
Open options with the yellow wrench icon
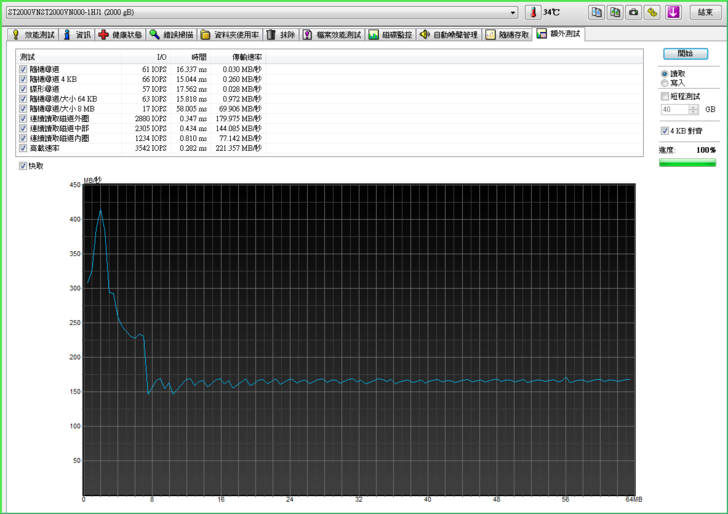[x=652, y=12]
